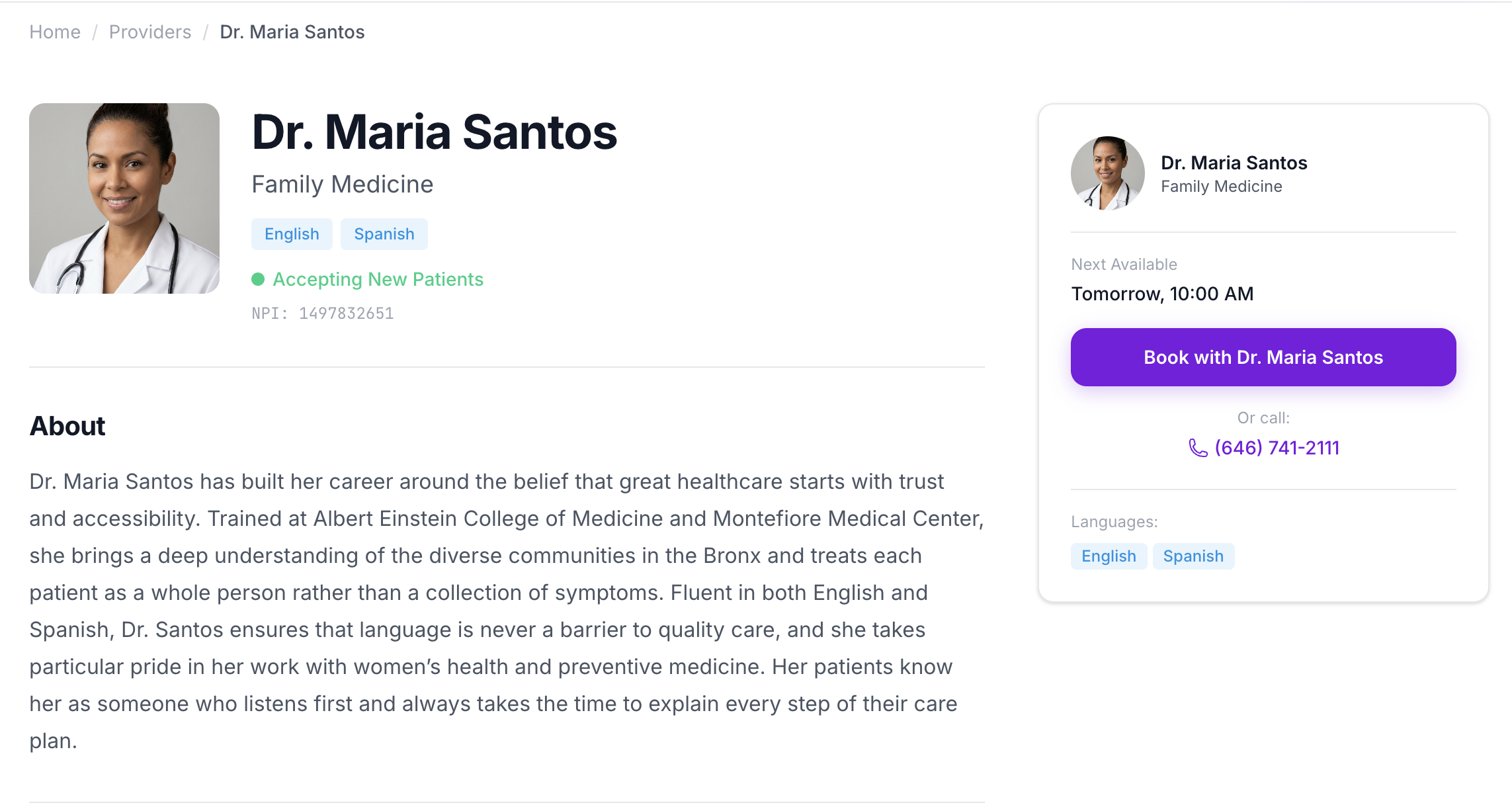Click the small round avatar in booking card

click(1107, 173)
